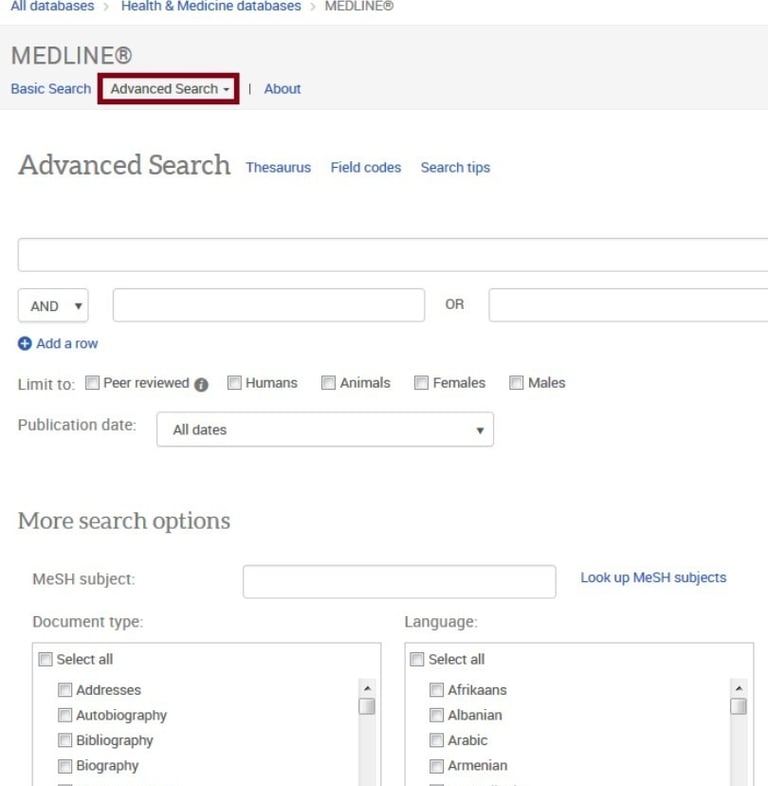Enable the Arabic language option

437,740
